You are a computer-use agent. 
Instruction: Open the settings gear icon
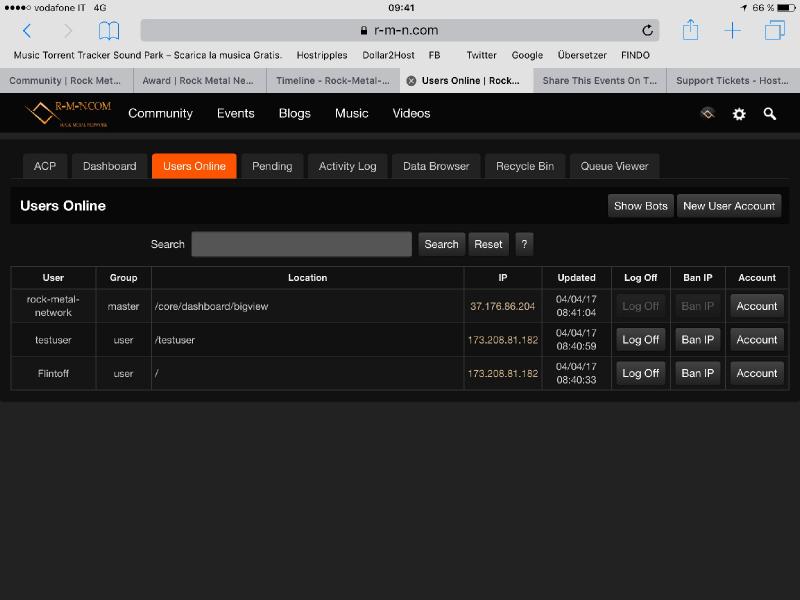(x=739, y=114)
